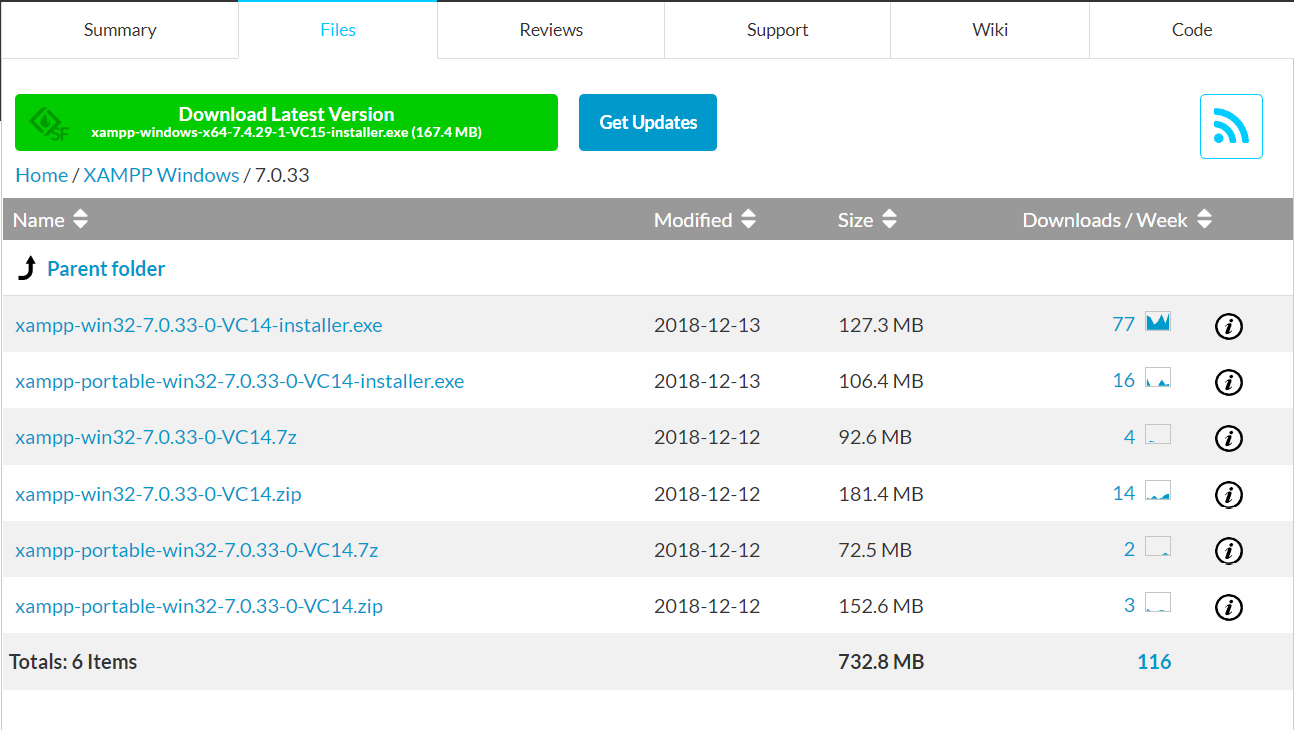Viewport: 1294px width, 730px height.
Task: Sort files by Downloads / Week column
Action: 1117,220
